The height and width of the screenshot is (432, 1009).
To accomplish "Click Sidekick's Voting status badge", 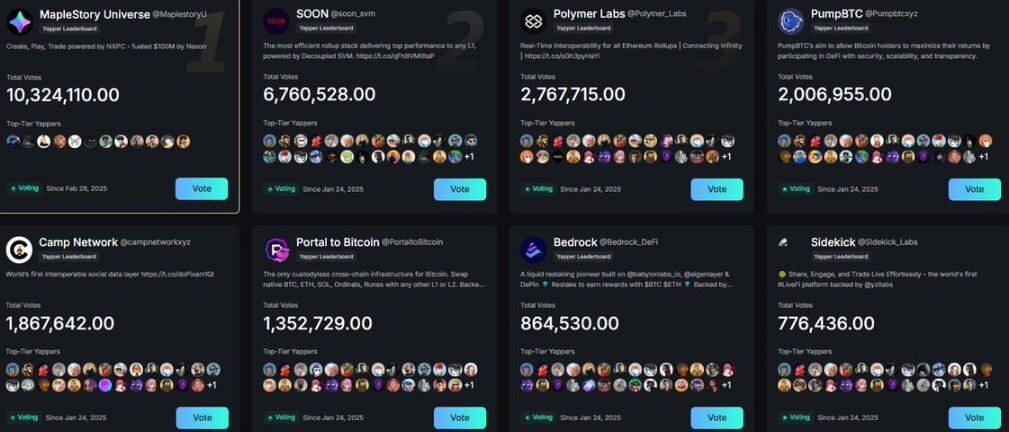I will point(795,417).
